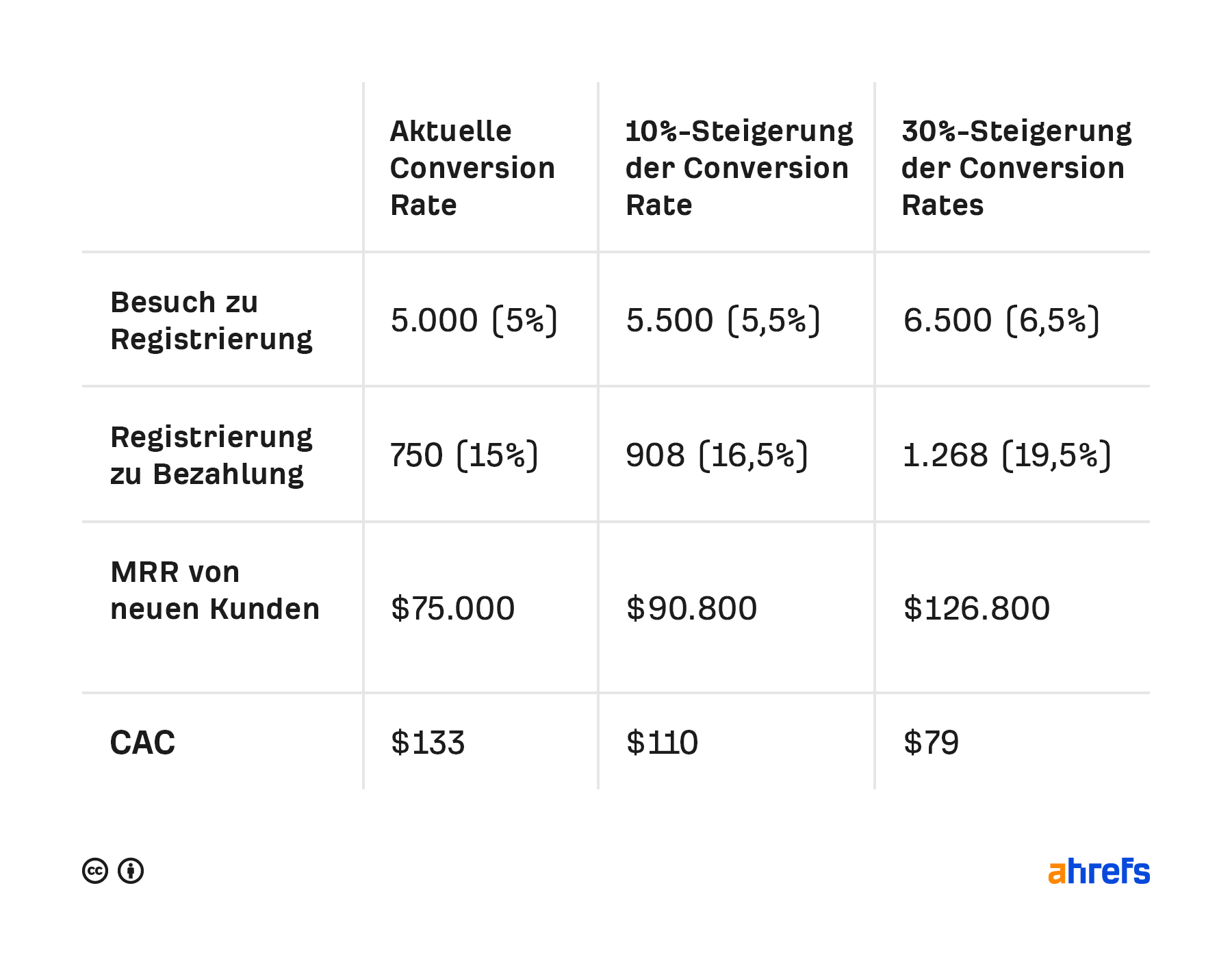The height and width of the screenshot is (966, 1232).
Task: Click the Creative Commons CC icon
Action: click(x=95, y=871)
